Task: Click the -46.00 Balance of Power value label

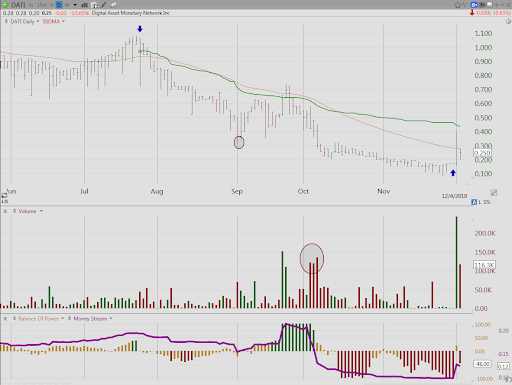Action: [482, 364]
